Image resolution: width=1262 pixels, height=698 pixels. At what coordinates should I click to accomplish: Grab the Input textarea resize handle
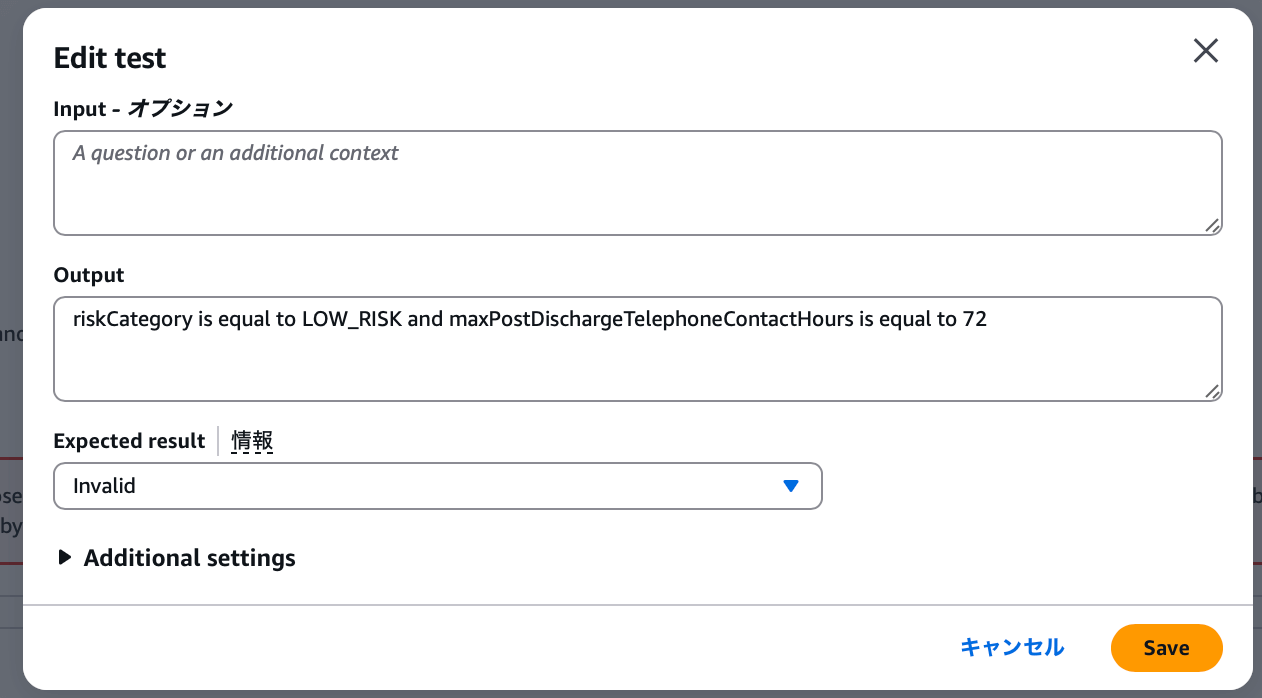(1211, 226)
